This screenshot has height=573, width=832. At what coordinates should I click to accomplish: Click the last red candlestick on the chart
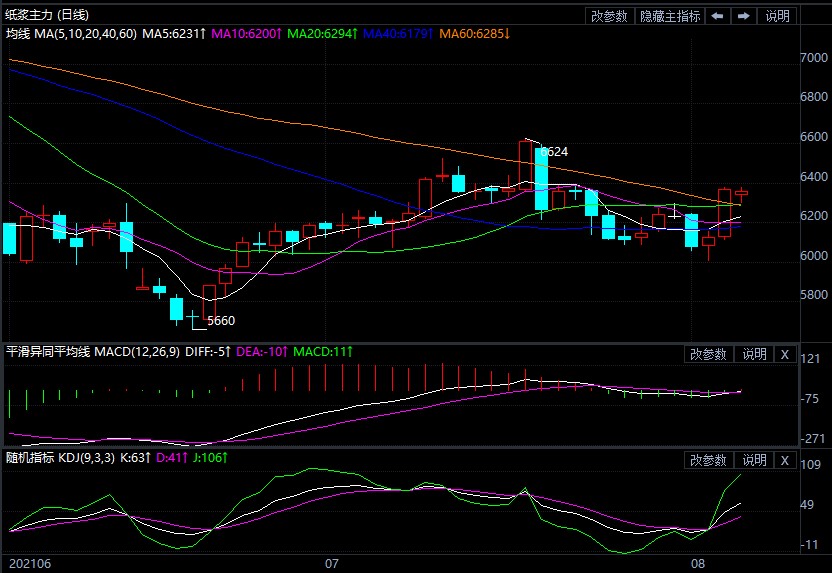click(741, 194)
